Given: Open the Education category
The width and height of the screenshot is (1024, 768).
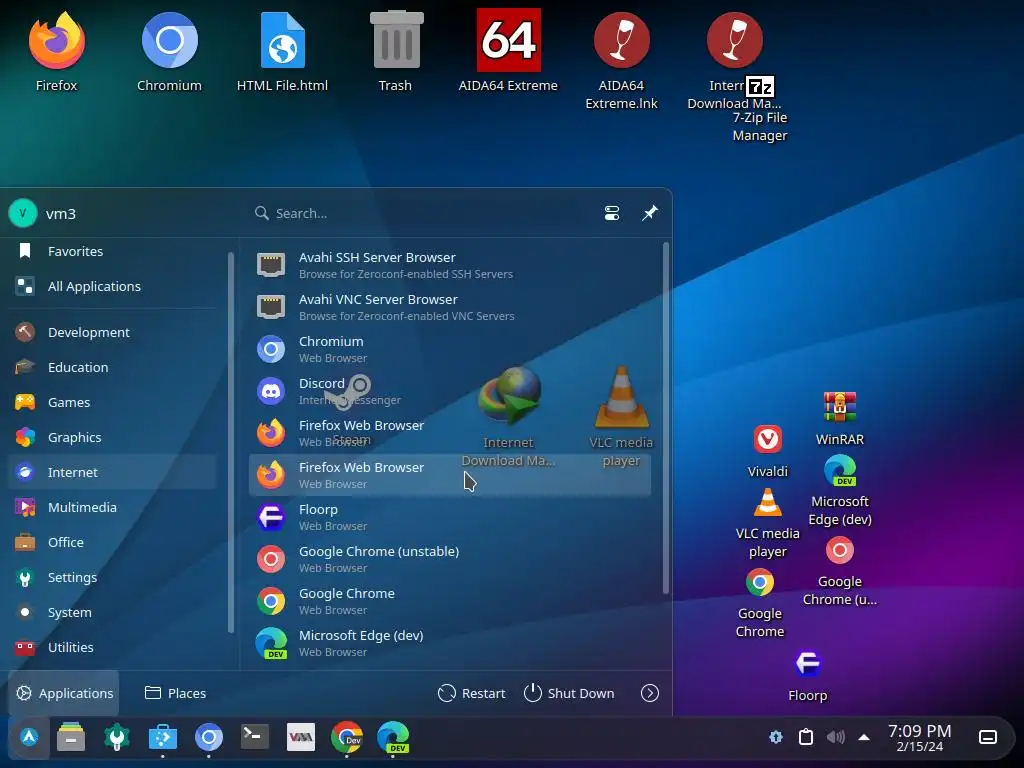Looking at the screenshot, I should point(112,367).
